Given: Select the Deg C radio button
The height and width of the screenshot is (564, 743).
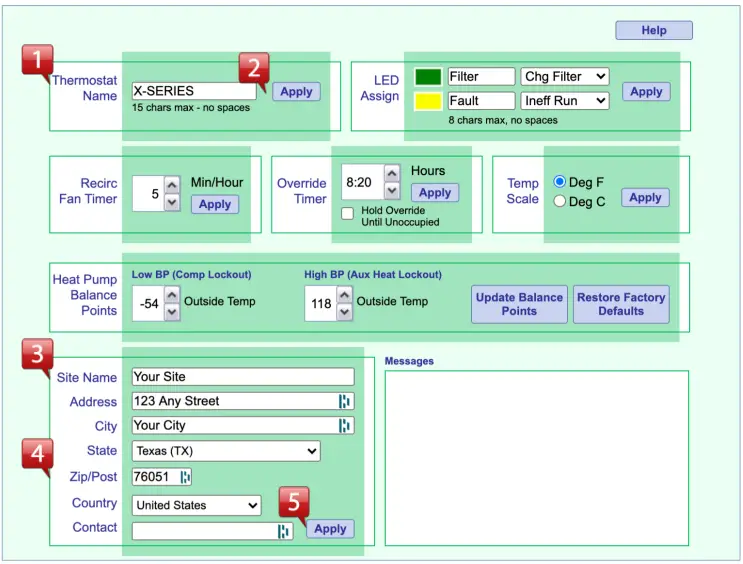Looking at the screenshot, I should tap(559, 201).
